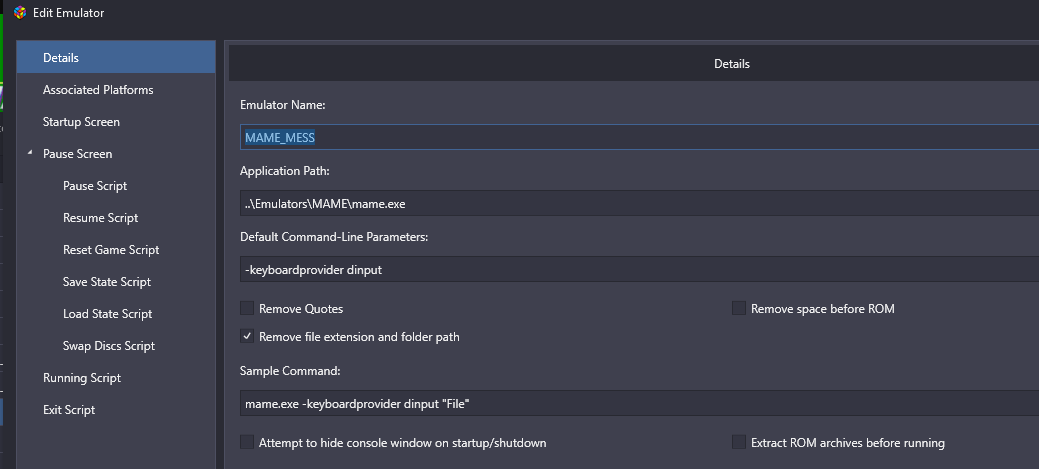Enable Extract ROM archives before running
Screen dimensions: 1039x469
point(739,442)
